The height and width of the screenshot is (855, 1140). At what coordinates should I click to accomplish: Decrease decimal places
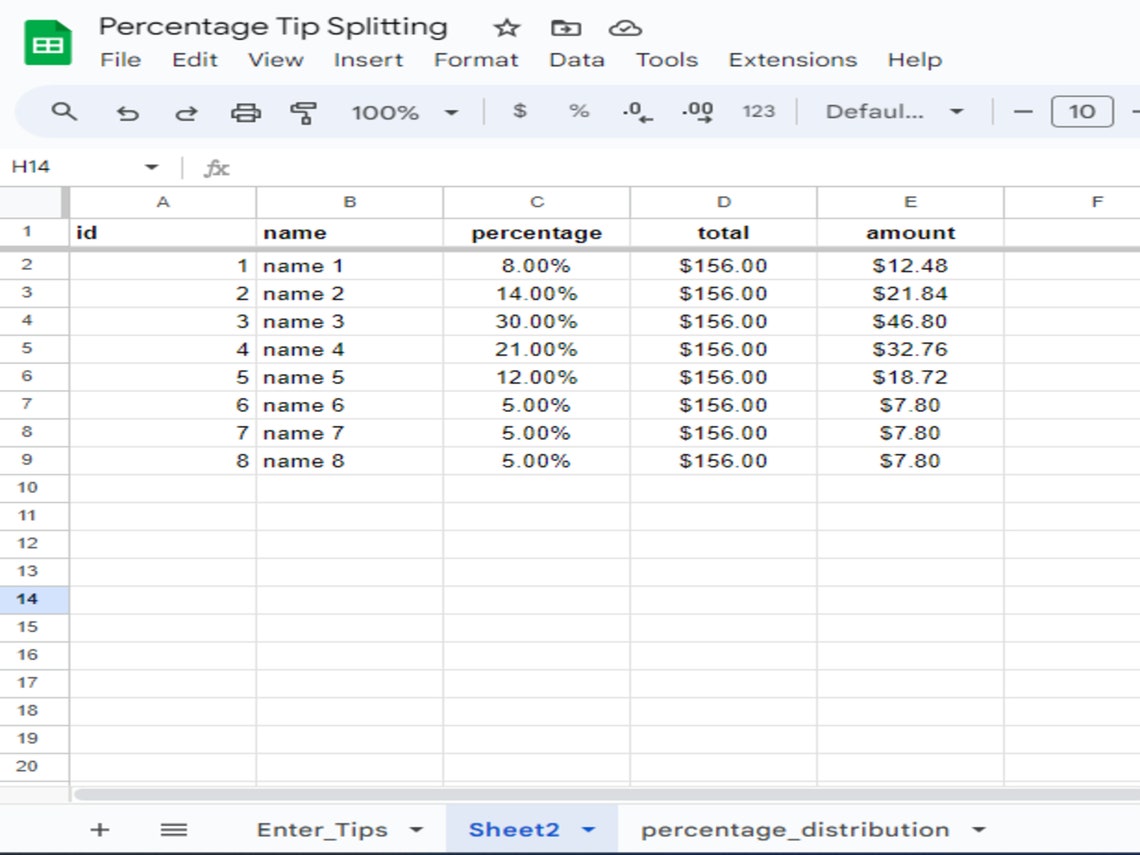click(637, 112)
